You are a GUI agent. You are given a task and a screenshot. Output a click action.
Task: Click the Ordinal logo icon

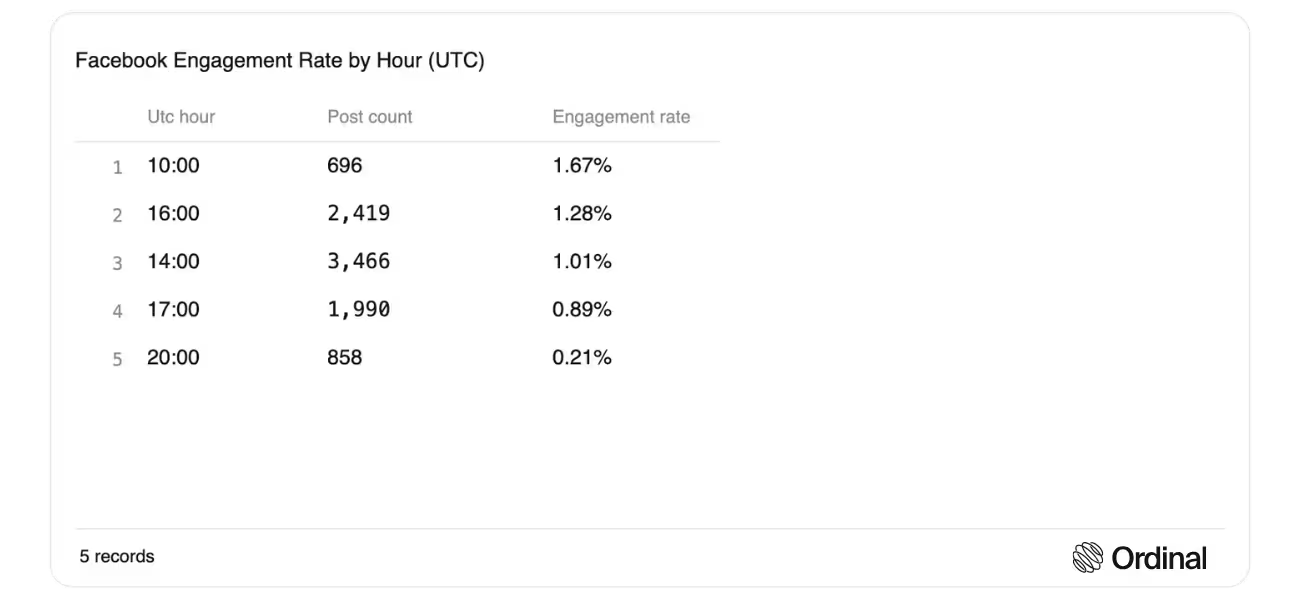(1087, 558)
